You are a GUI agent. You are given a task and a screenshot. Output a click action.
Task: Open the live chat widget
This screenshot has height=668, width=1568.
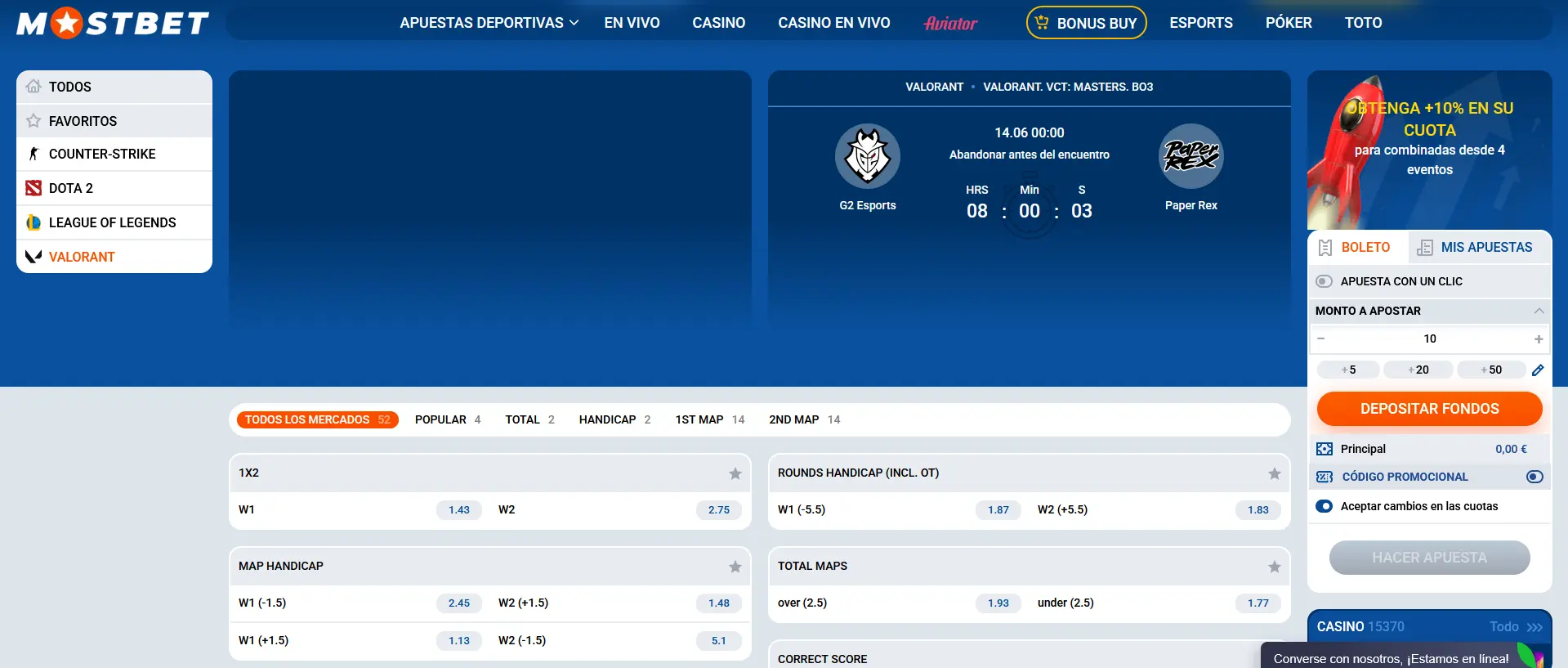pos(1404,657)
